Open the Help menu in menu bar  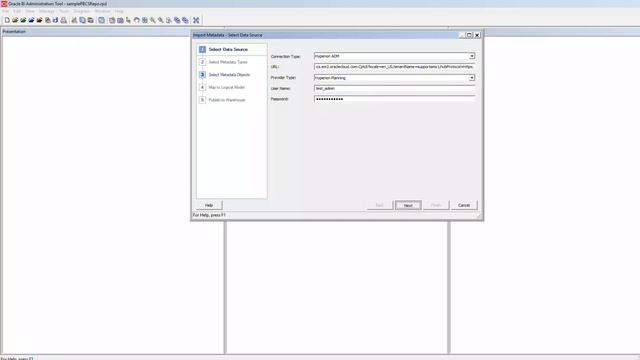119,11
